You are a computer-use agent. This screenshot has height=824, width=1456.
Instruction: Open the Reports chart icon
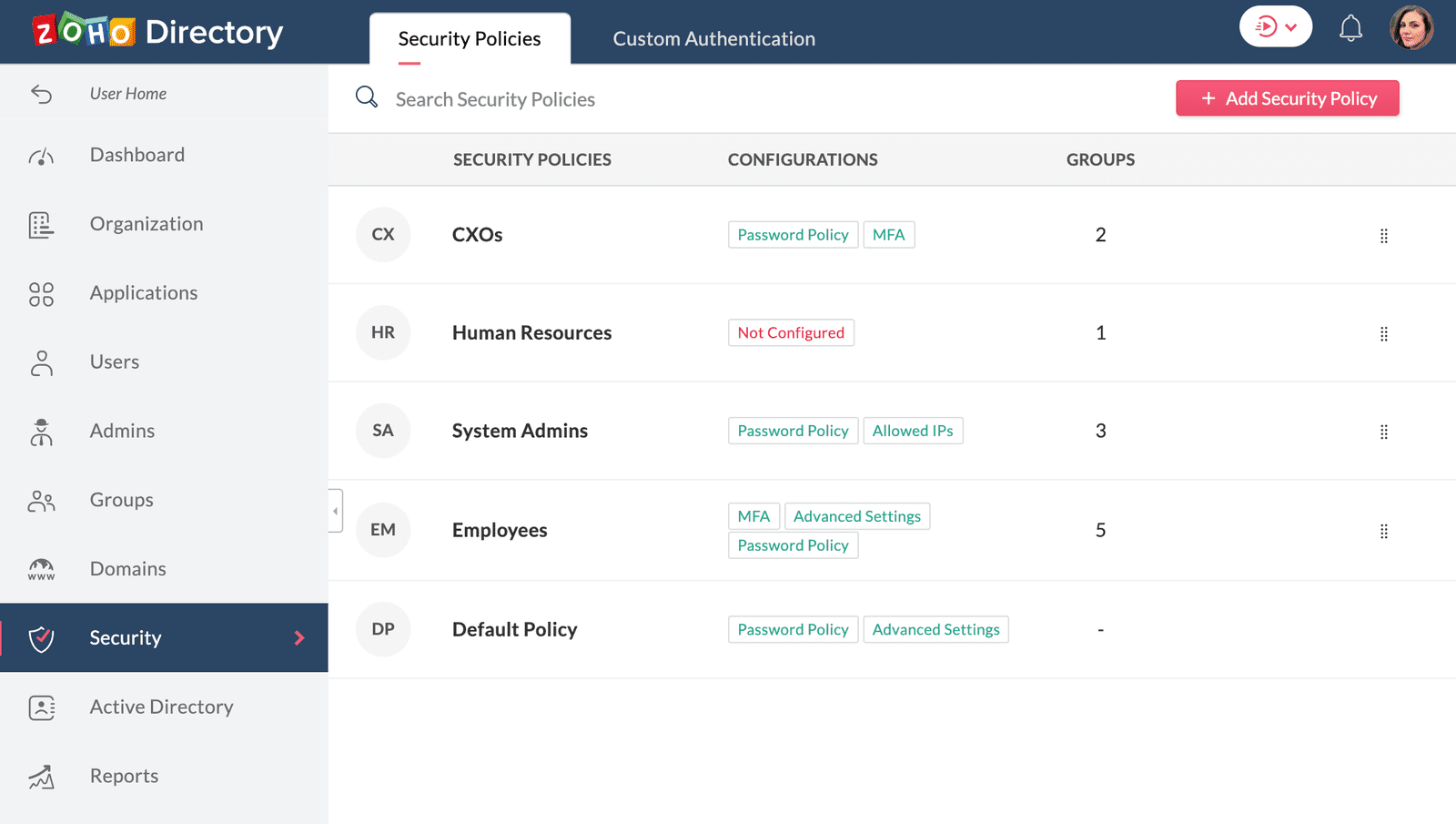(41, 777)
